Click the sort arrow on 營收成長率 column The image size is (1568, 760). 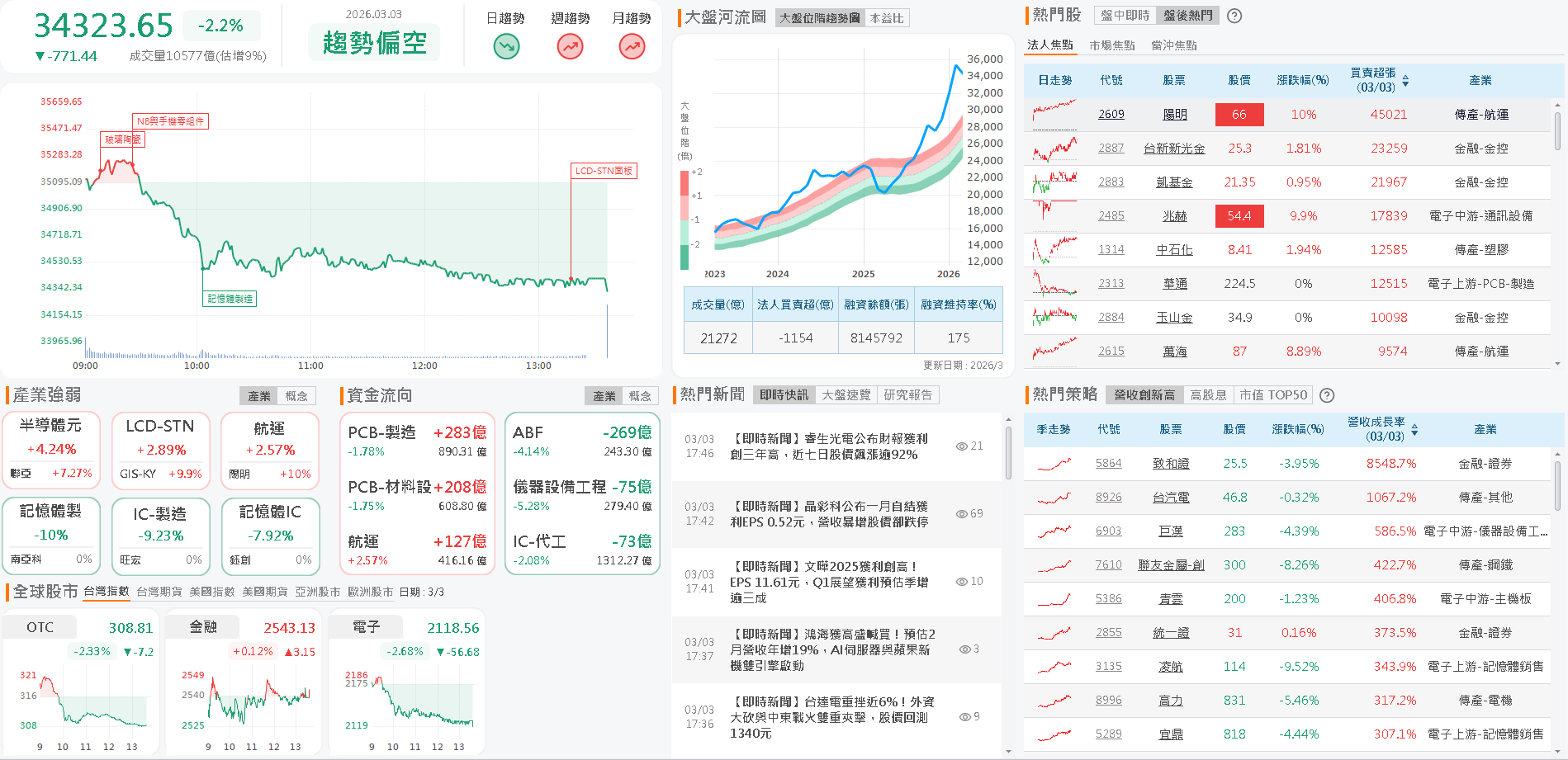[x=1414, y=429]
